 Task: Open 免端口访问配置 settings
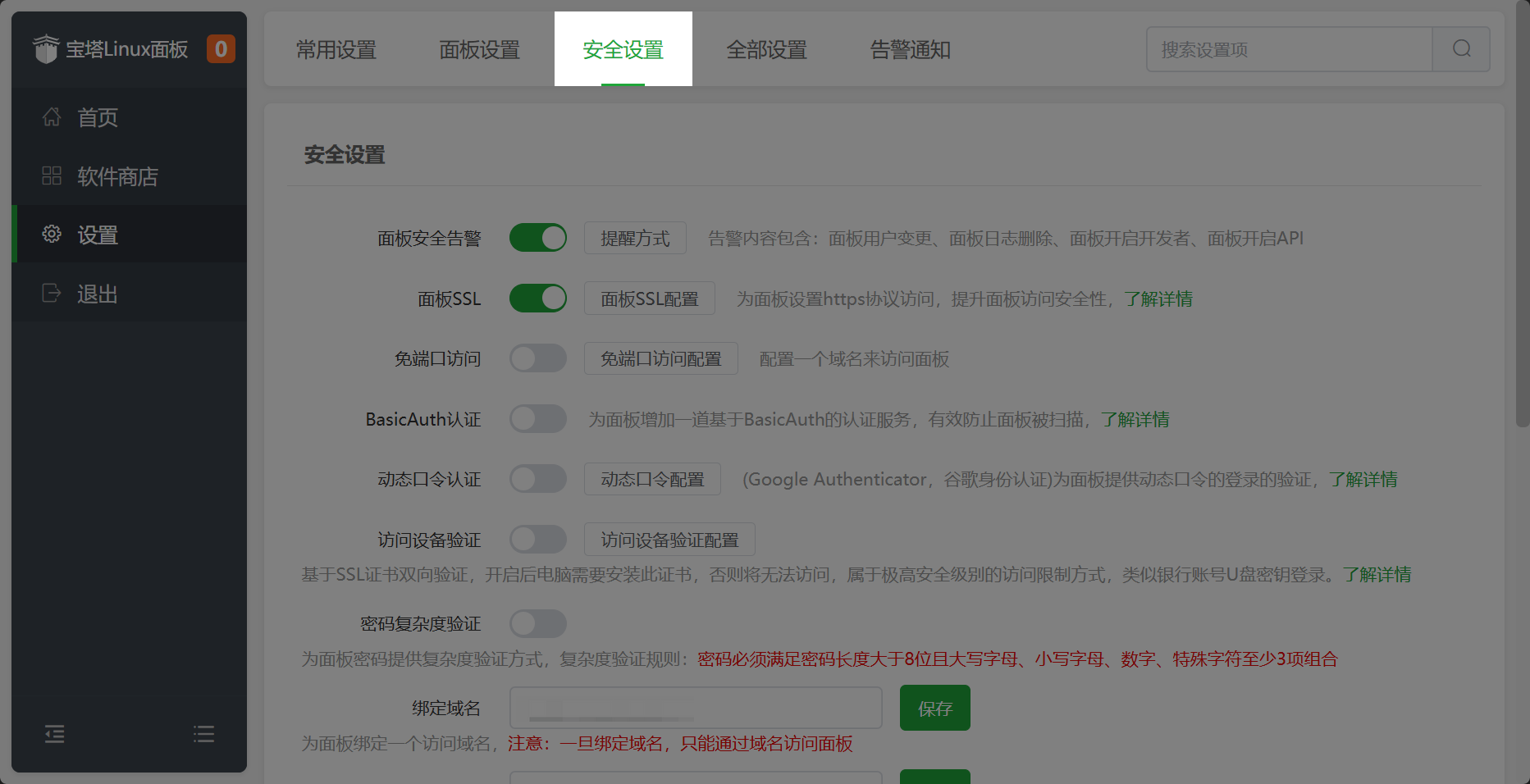coord(660,358)
